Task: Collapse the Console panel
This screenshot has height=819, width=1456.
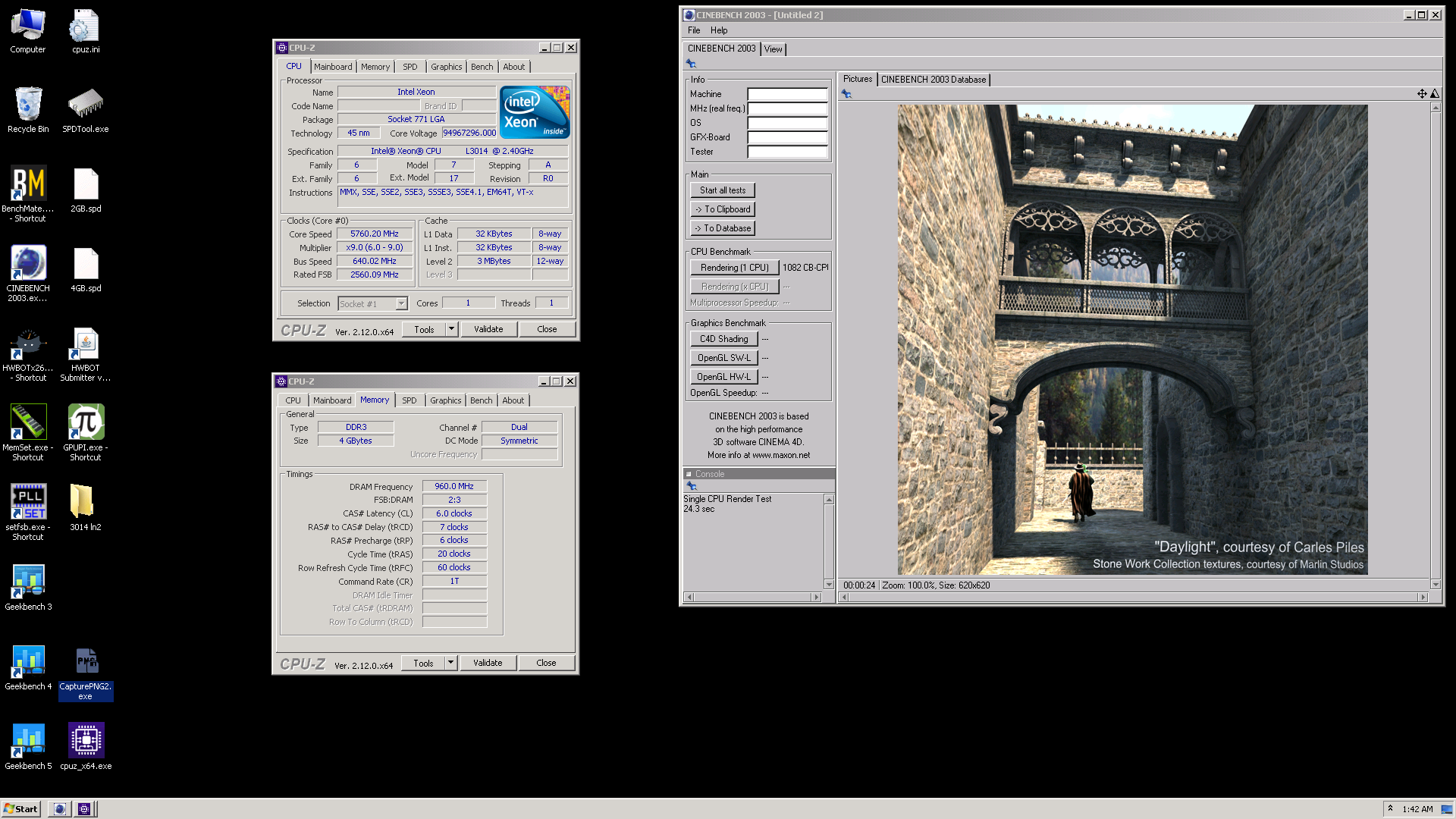Action: click(689, 474)
